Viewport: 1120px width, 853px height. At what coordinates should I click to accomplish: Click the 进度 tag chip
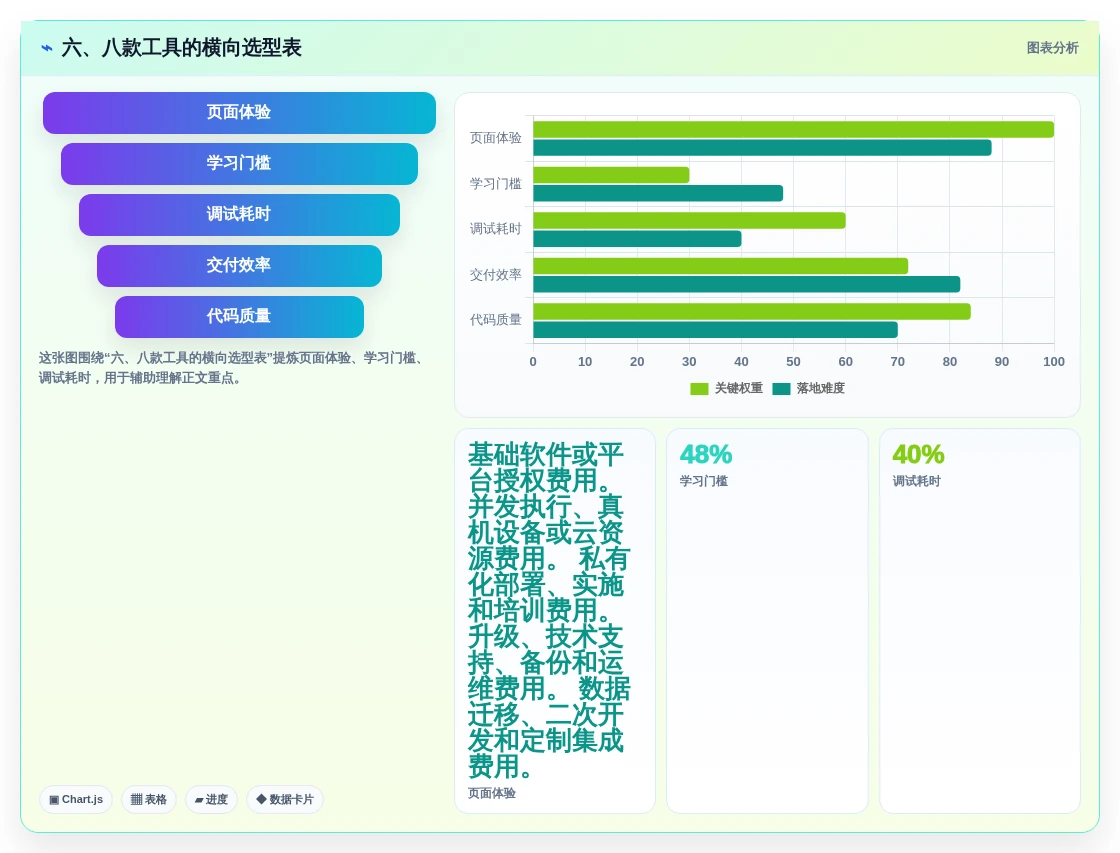211,799
